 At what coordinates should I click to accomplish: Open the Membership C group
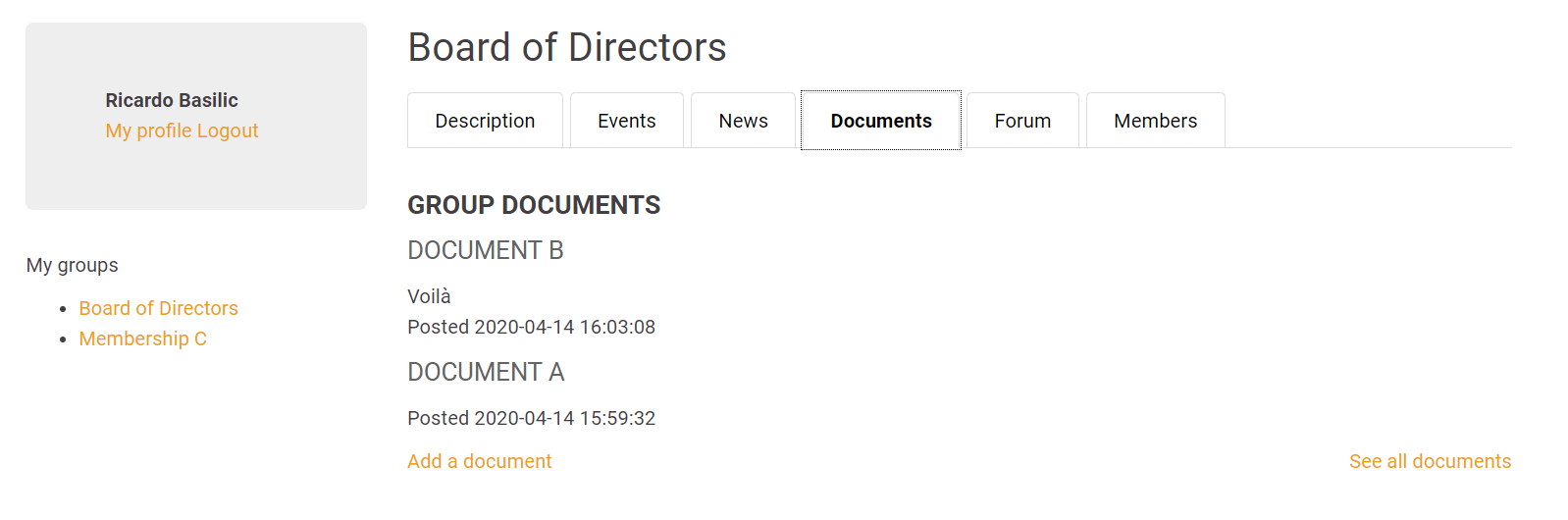pyautogui.click(x=142, y=338)
